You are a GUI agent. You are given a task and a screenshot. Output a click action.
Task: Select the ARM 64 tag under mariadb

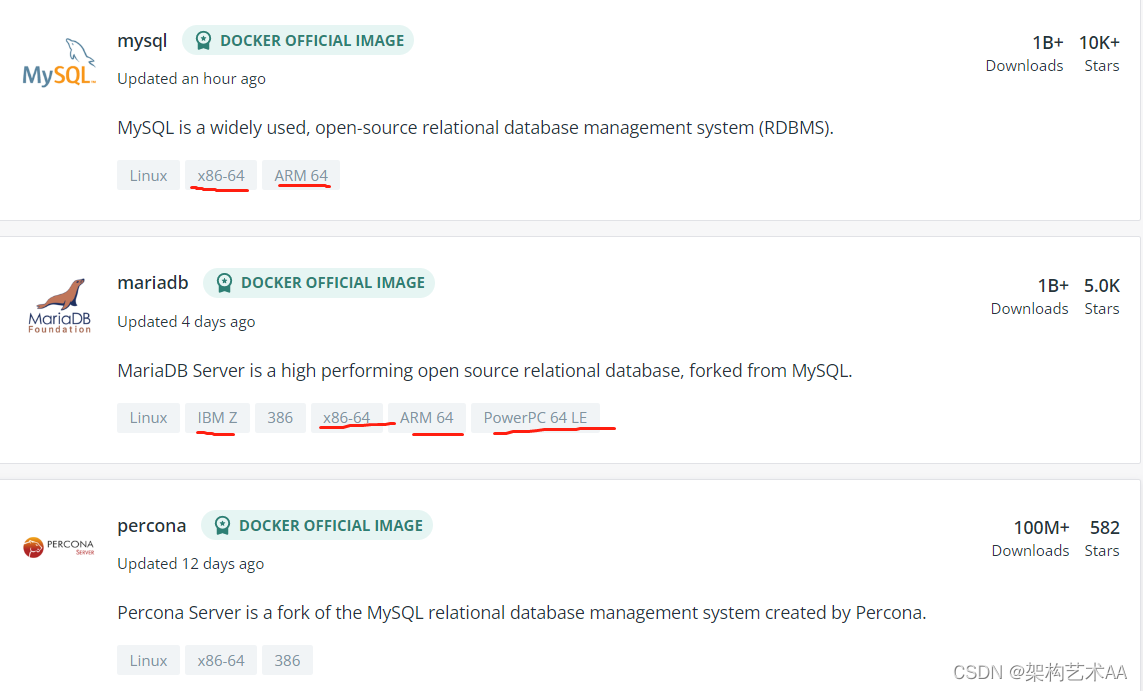coord(426,418)
